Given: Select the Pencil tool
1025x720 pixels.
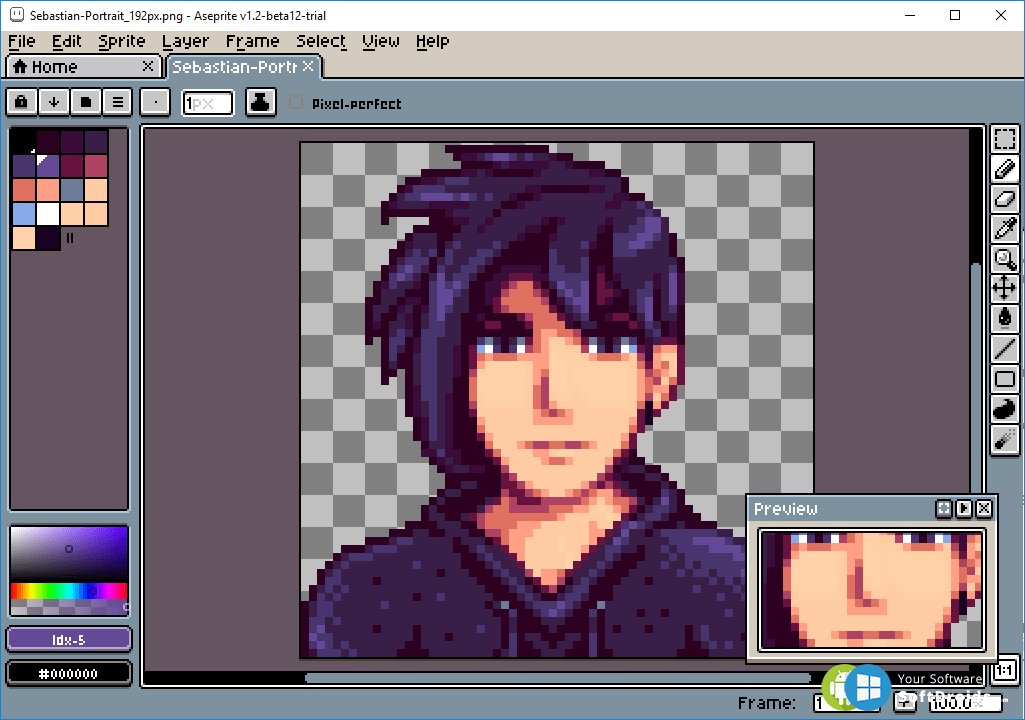Looking at the screenshot, I should (x=1005, y=169).
